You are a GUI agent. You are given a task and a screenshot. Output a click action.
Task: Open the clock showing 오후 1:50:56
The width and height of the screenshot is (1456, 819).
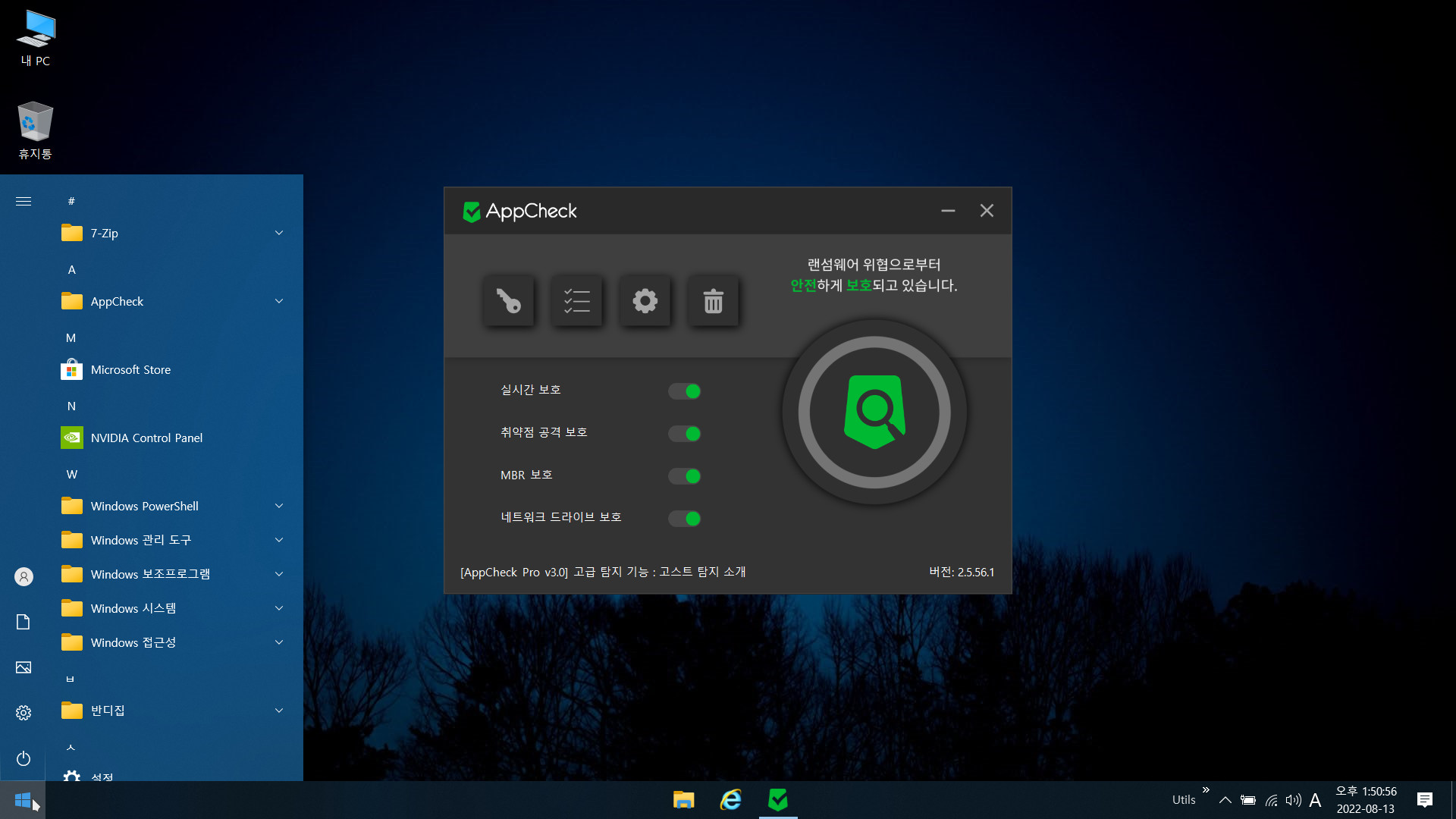[1366, 800]
